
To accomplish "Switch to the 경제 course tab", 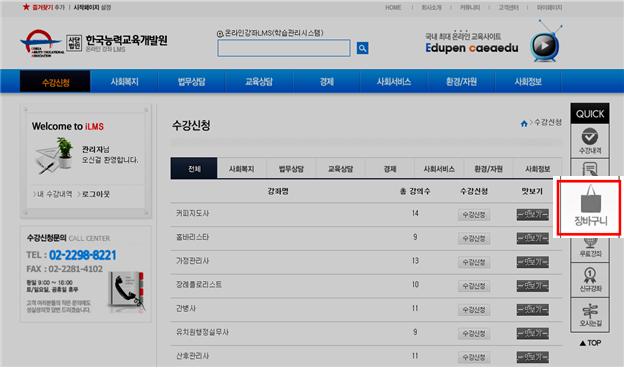I will tap(390, 169).
